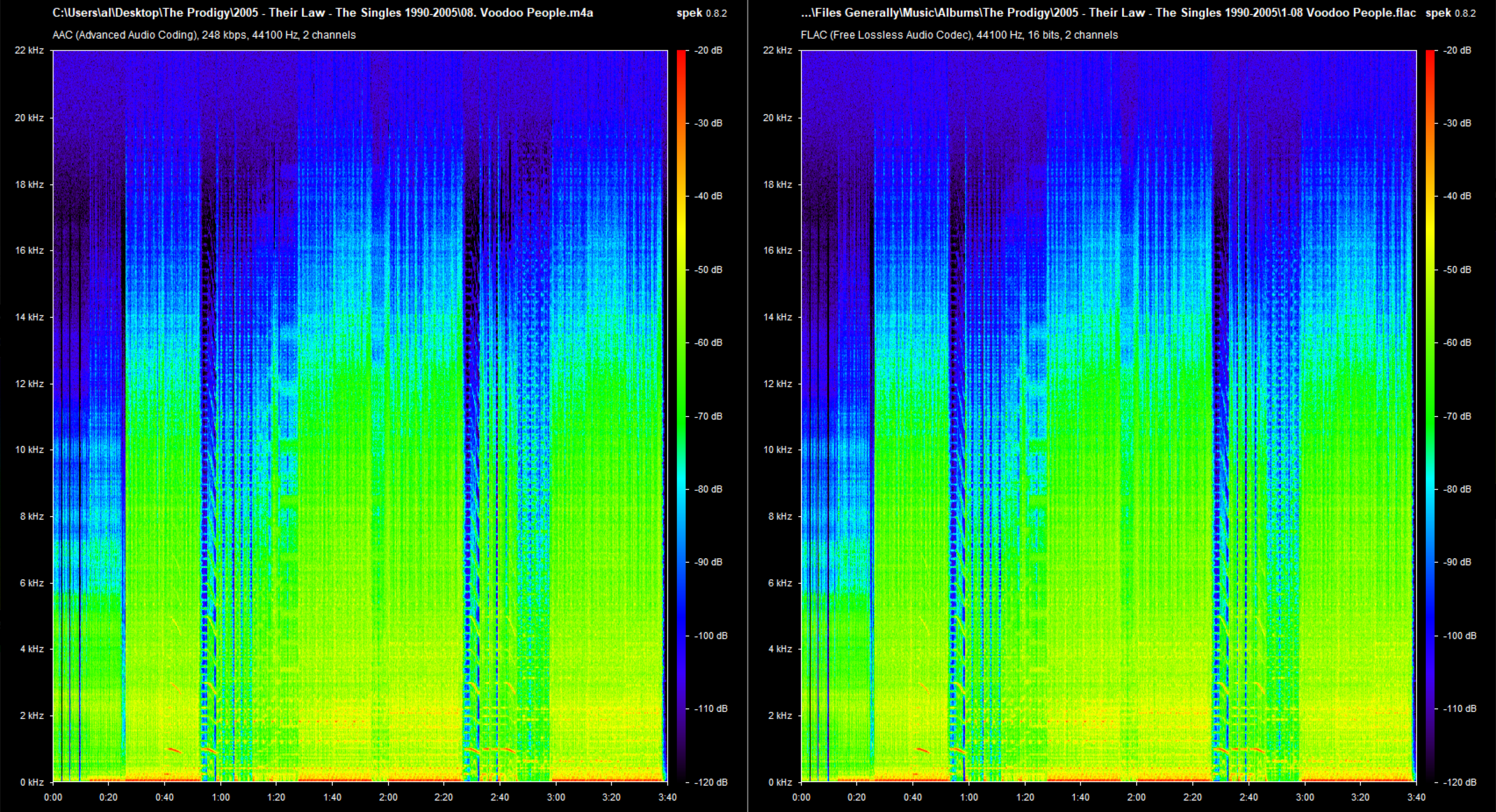Click the 22 kHz label on left axis
Viewport: 1496px width, 812px height.
(29, 50)
